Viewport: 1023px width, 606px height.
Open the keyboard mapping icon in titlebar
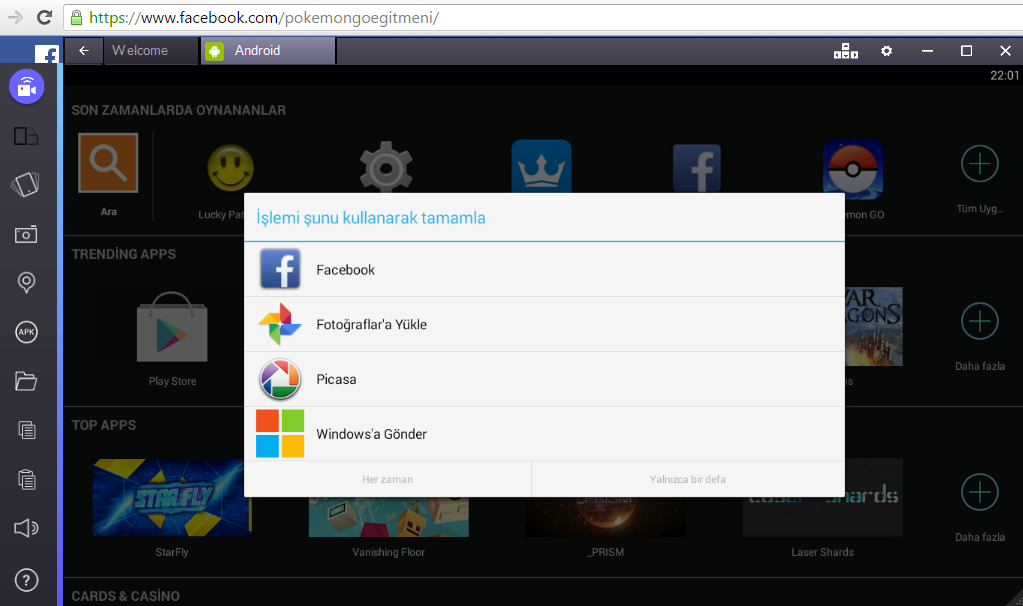(x=846, y=51)
